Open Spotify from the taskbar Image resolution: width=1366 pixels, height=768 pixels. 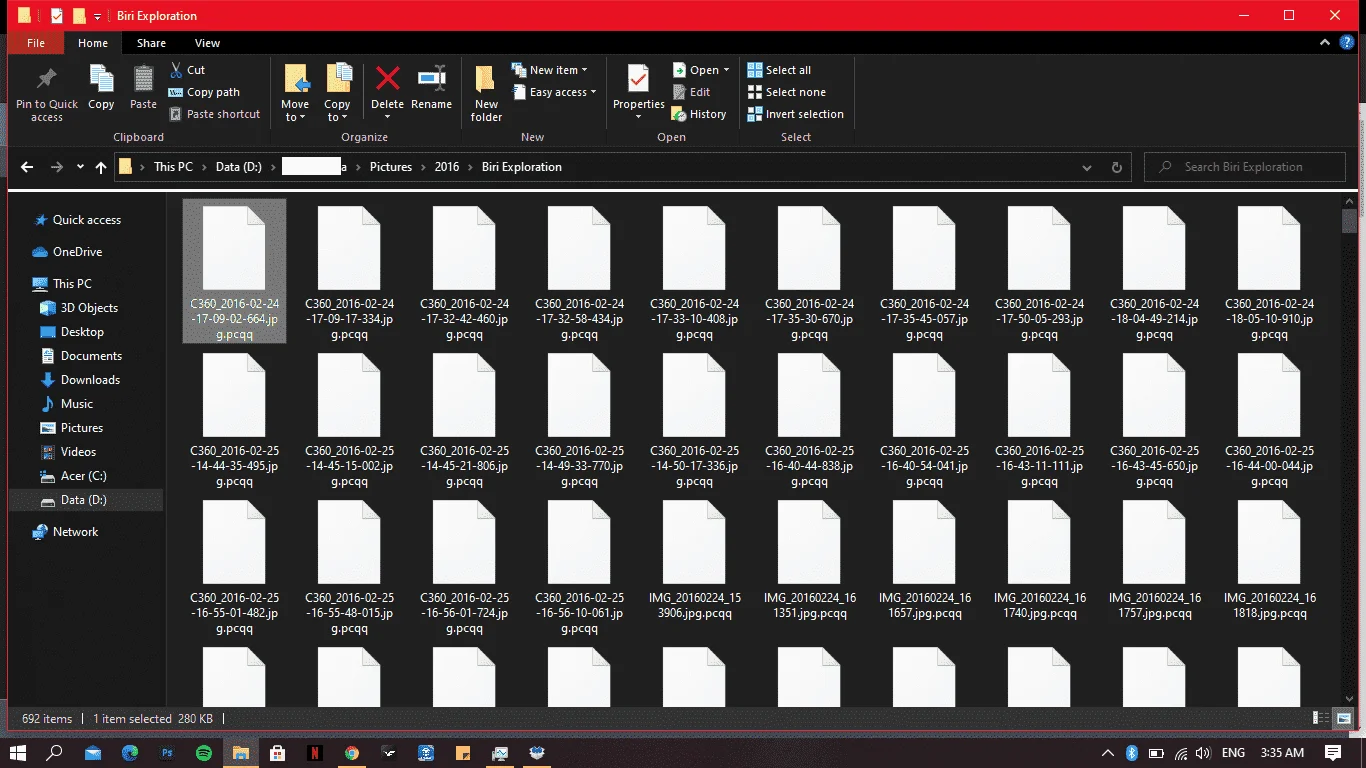[x=204, y=752]
